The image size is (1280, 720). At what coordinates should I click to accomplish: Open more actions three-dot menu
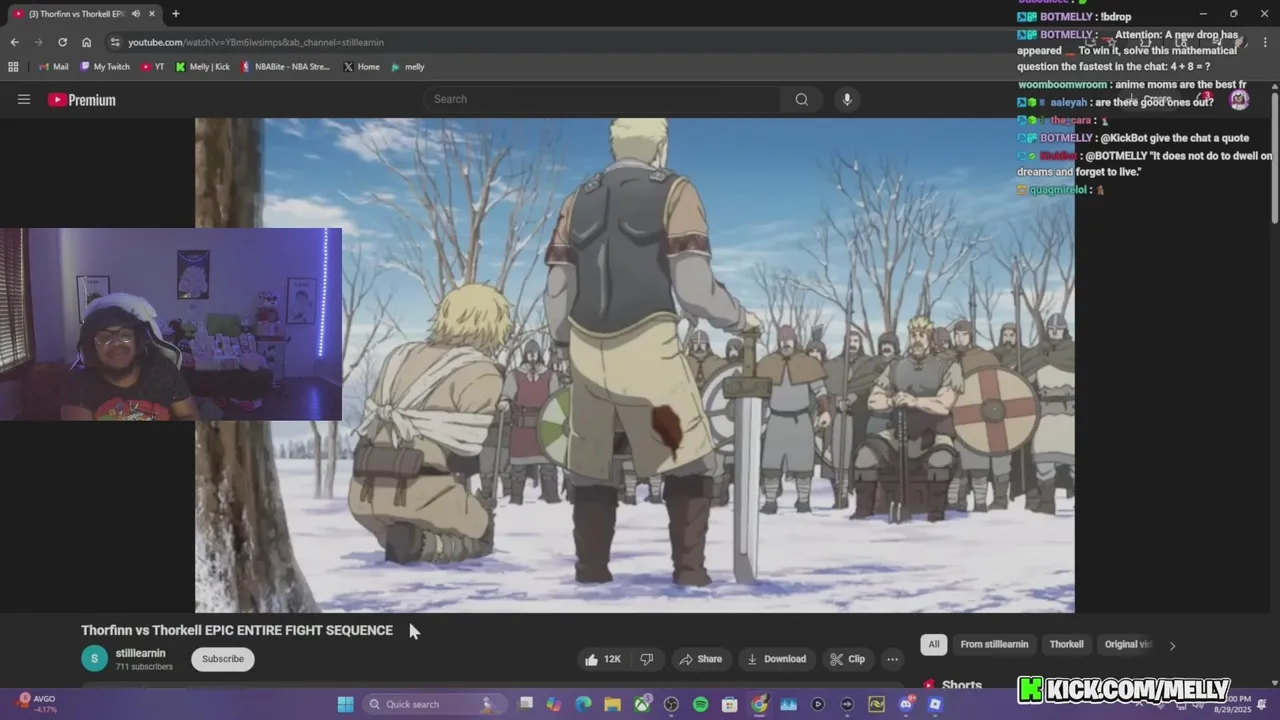[x=892, y=659]
